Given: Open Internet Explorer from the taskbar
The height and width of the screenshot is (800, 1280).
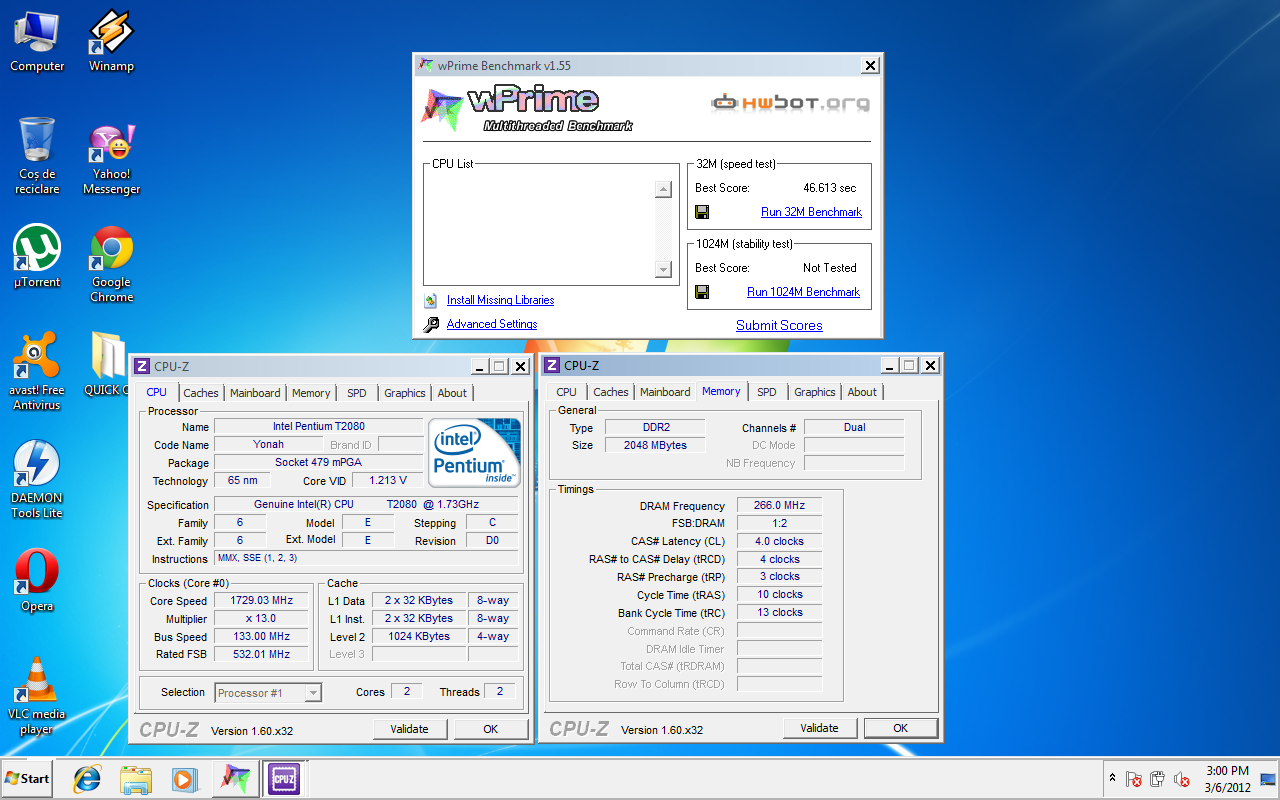Looking at the screenshot, I should [x=87, y=779].
